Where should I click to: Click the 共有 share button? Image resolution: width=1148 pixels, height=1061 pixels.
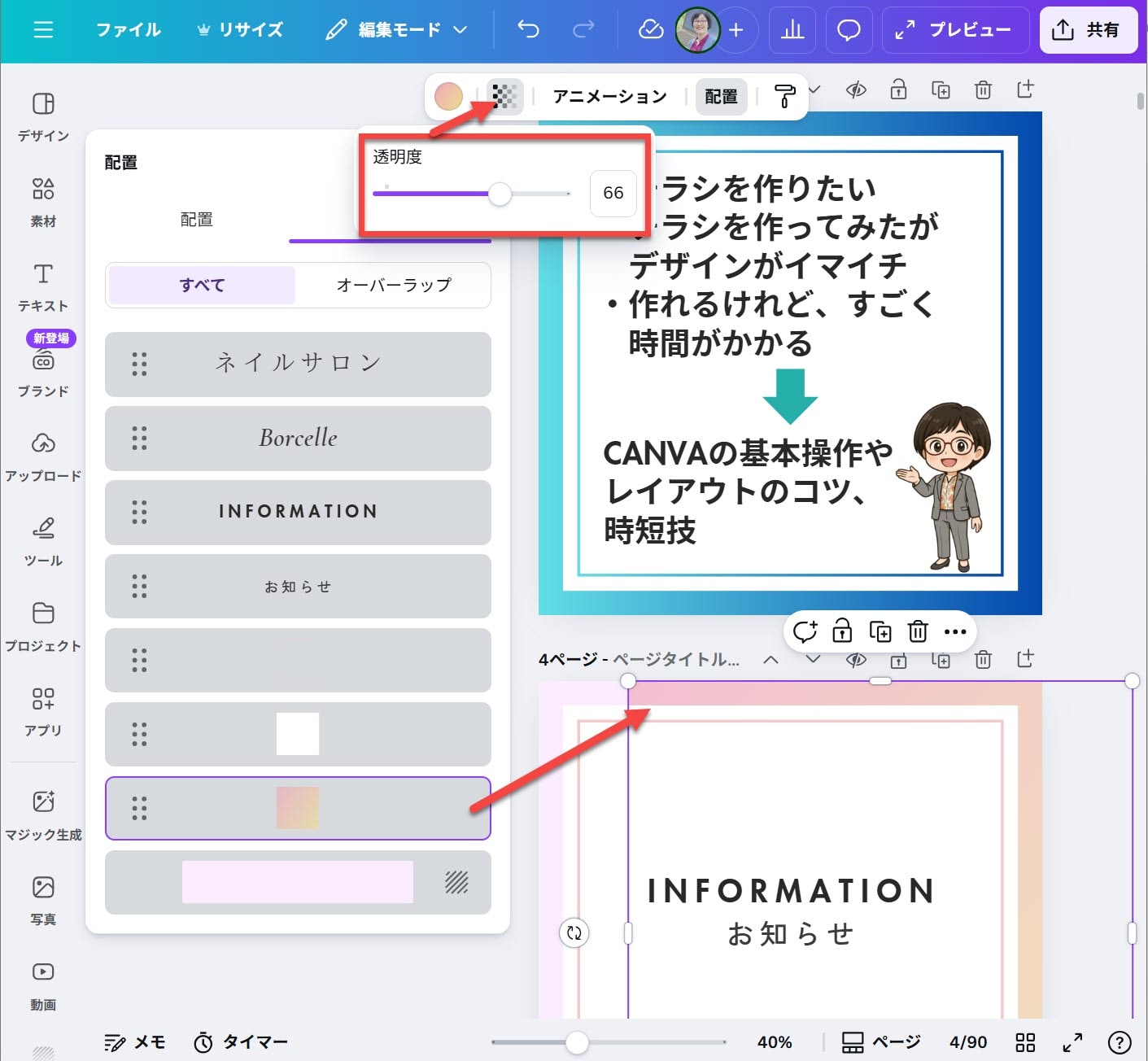coord(1088,30)
